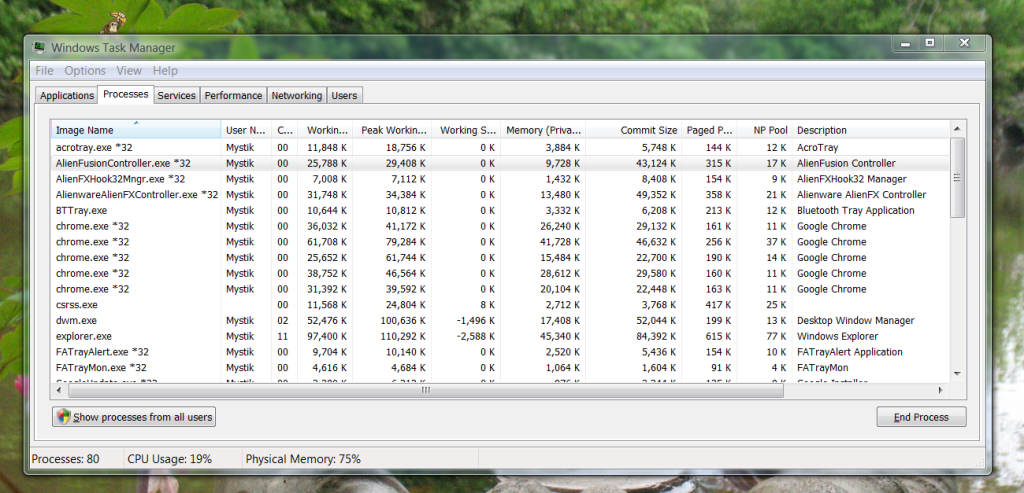
Task: Click the horizontal scrollbar left arrow
Action: click(x=59, y=390)
